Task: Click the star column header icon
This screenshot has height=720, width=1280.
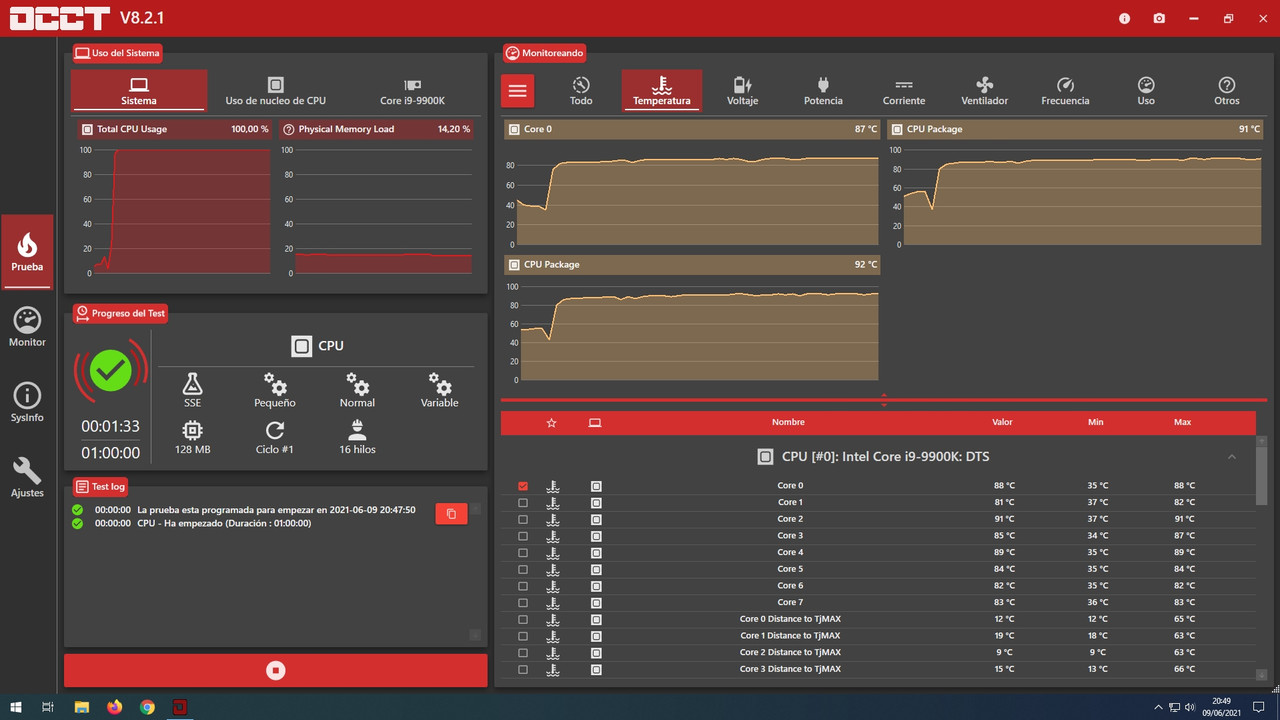Action: 551,423
